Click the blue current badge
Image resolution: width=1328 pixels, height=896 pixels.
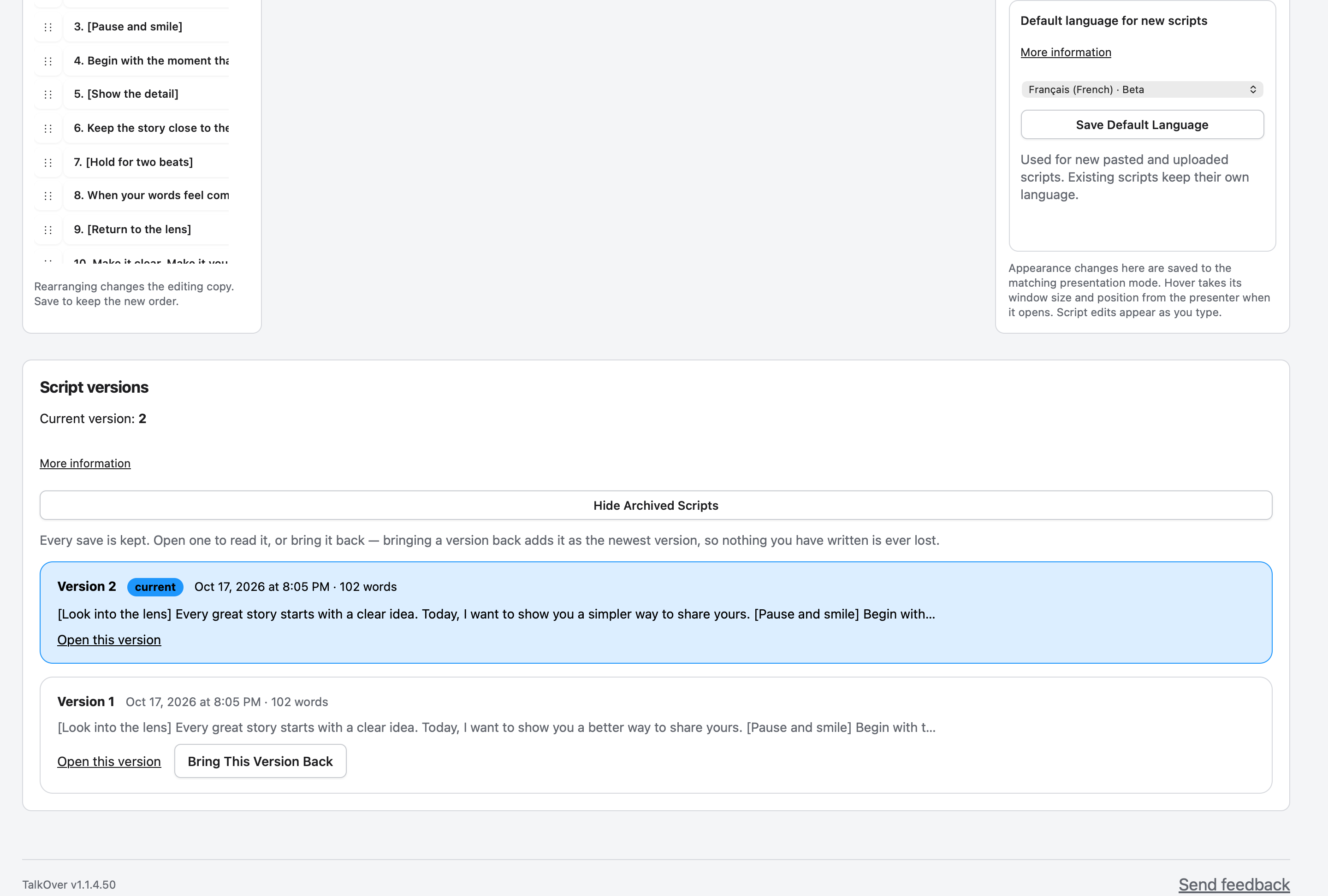pos(155,587)
